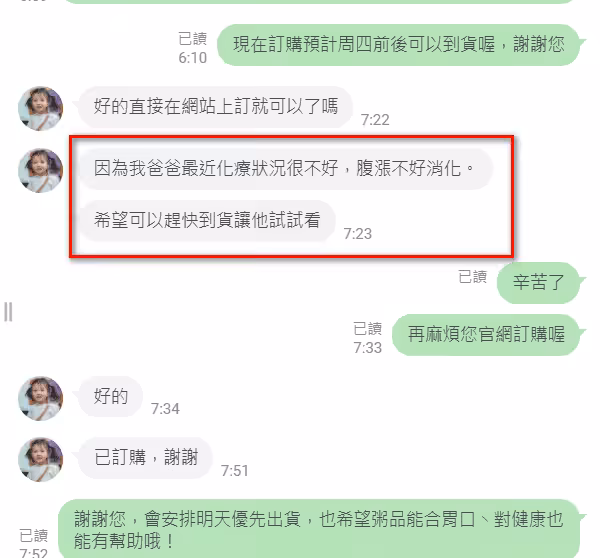Click avatar beside 好的直接在網站上訂 message
Viewport: 600px width, 558px height.
41,108
